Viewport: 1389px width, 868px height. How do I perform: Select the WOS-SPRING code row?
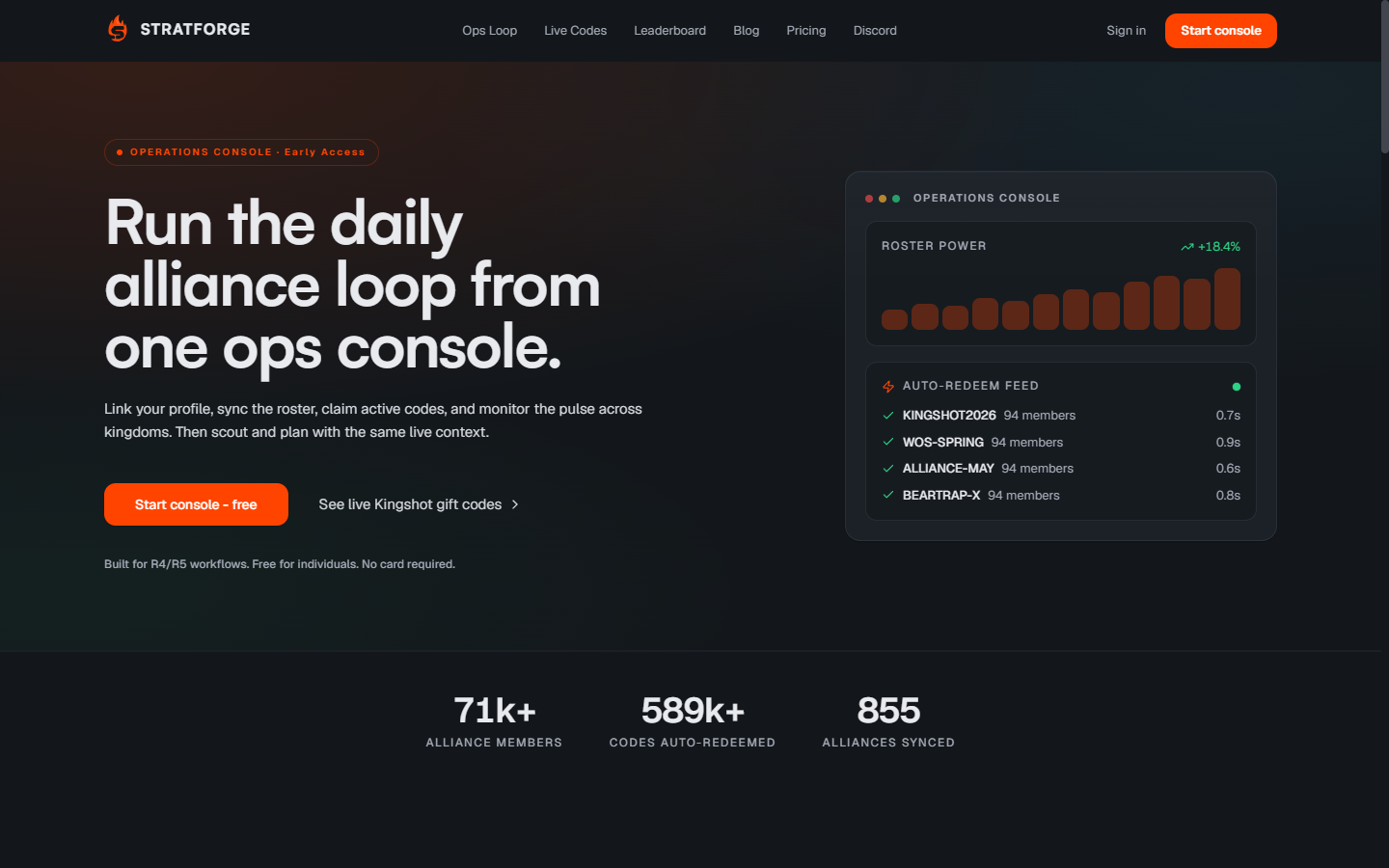[1061, 442]
